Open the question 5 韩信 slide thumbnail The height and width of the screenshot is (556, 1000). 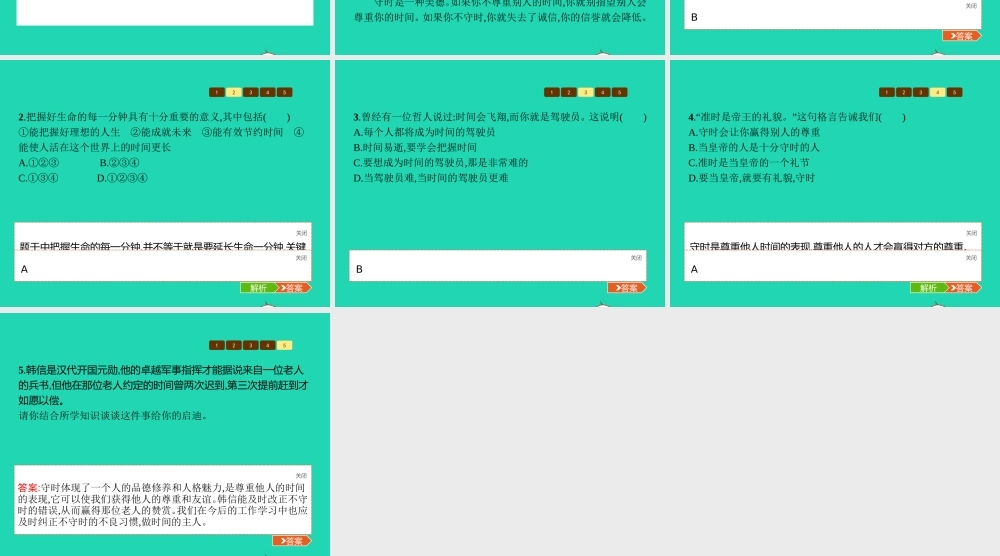165,434
